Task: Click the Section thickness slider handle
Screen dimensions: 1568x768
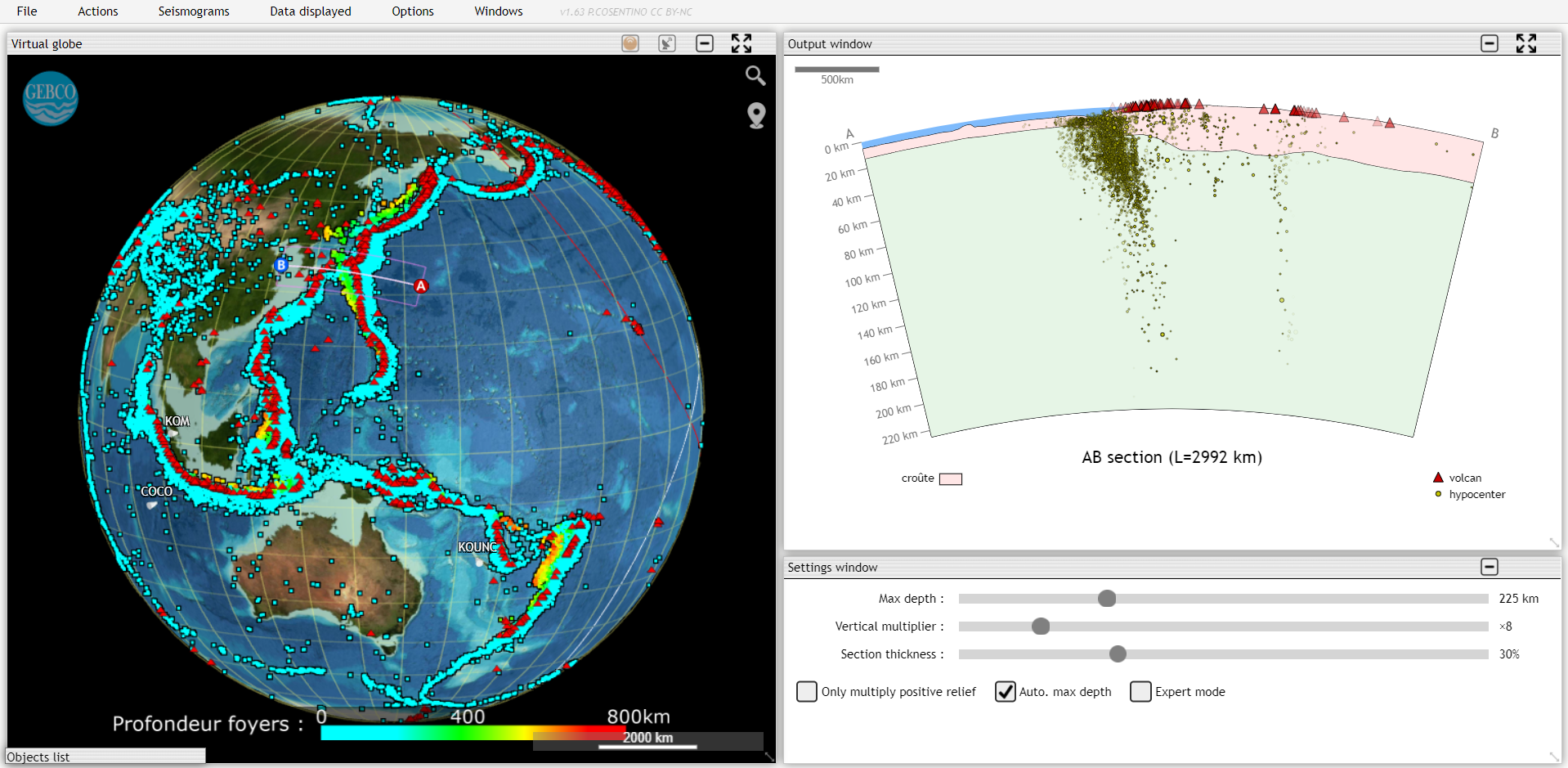Action: pyautogui.click(x=1118, y=654)
